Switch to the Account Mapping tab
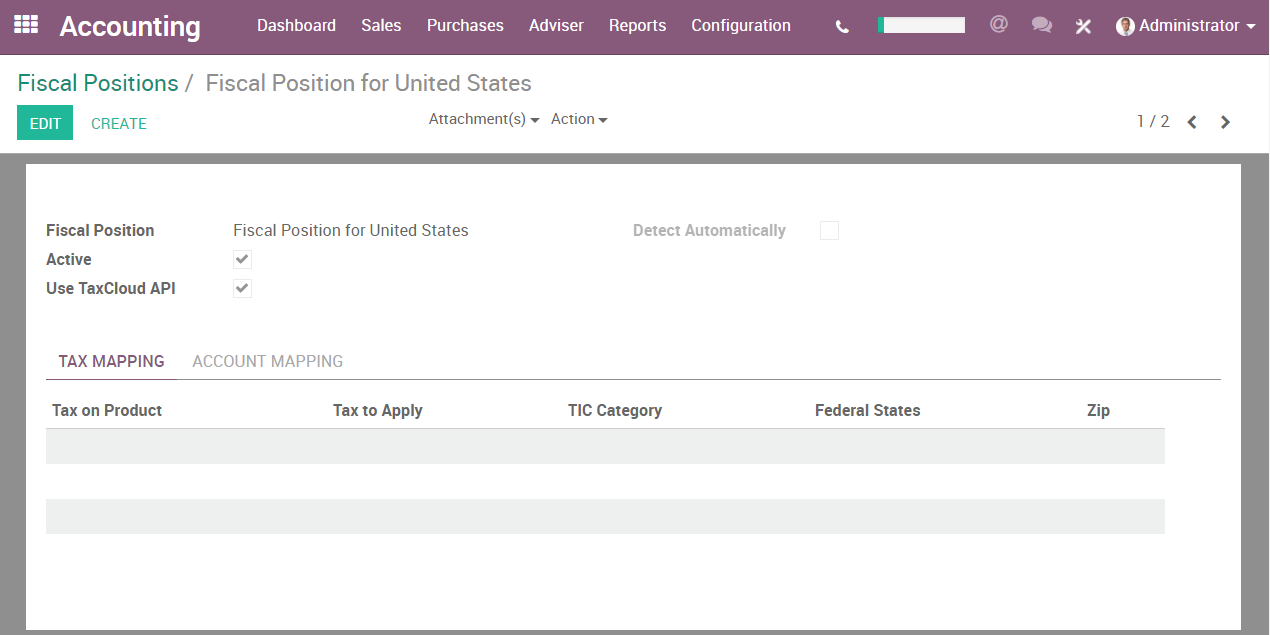 (267, 361)
